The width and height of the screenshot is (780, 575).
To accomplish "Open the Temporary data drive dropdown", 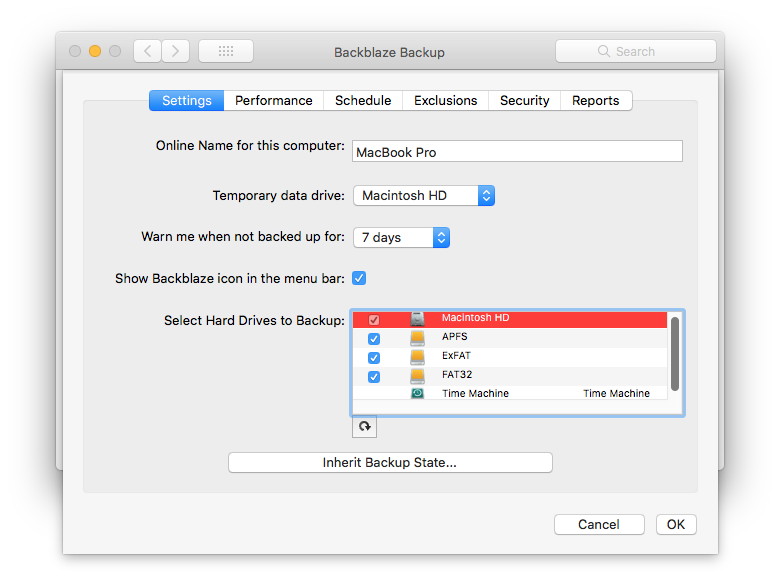I will [424, 195].
